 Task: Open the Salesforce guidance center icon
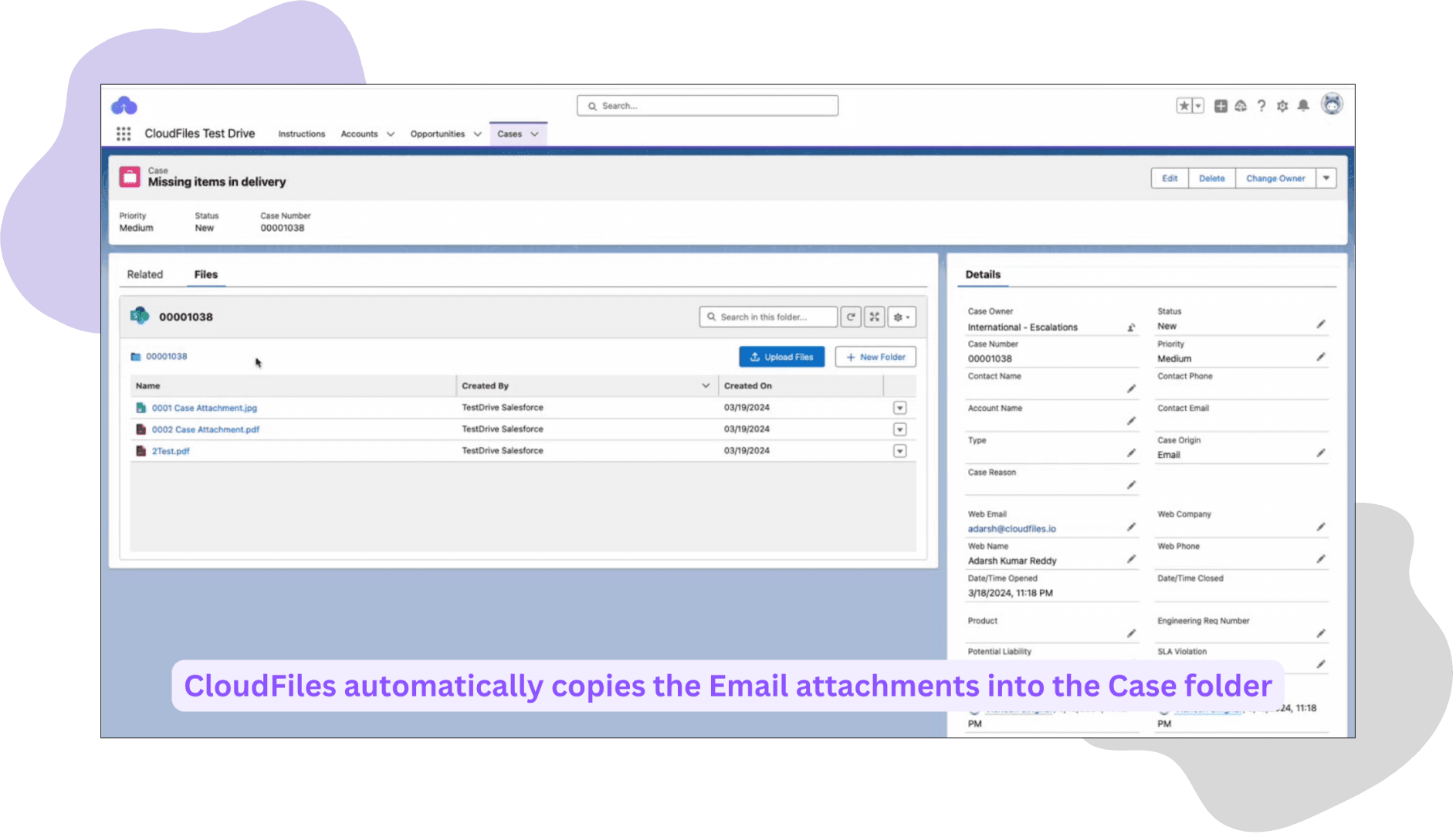pyautogui.click(x=1241, y=106)
